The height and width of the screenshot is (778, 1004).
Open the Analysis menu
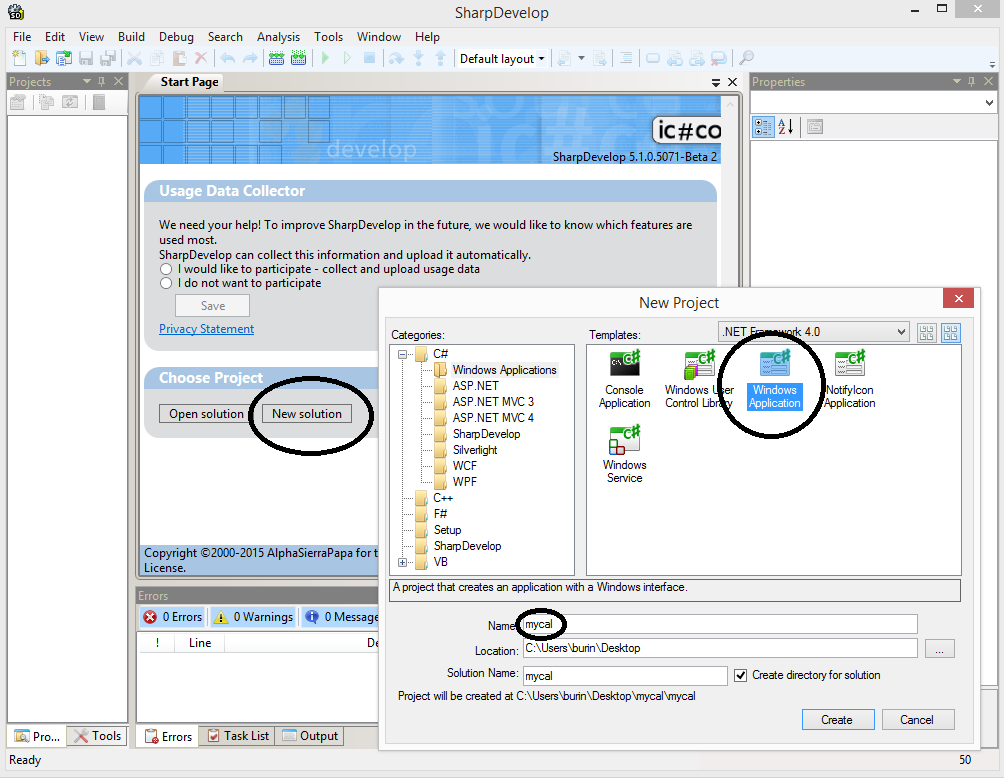278,37
